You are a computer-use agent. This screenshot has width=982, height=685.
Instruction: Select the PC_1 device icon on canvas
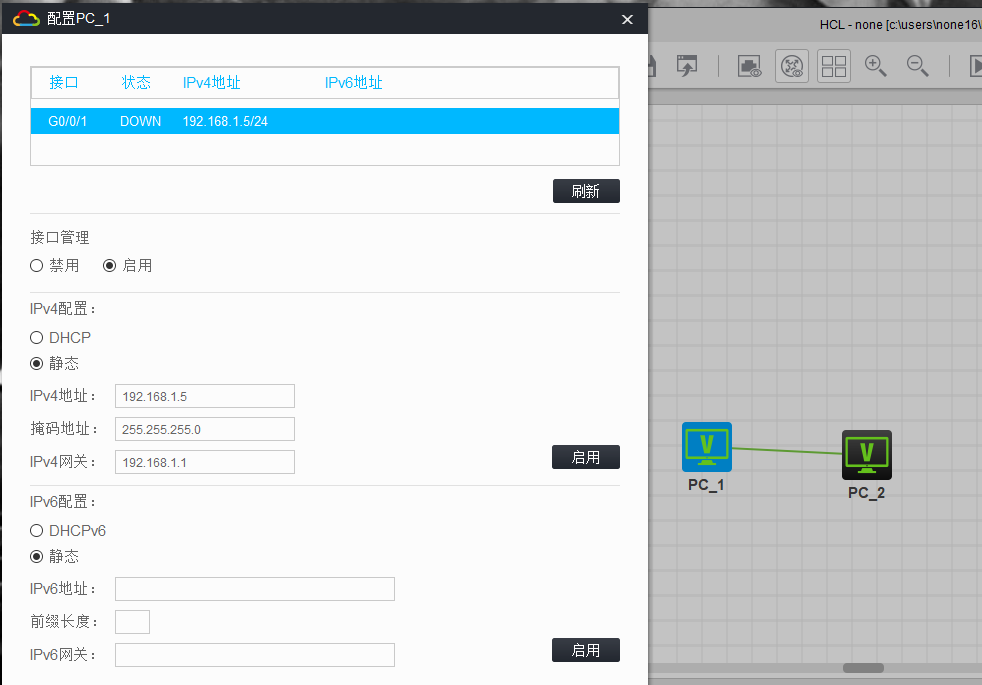click(x=706, y=447)
